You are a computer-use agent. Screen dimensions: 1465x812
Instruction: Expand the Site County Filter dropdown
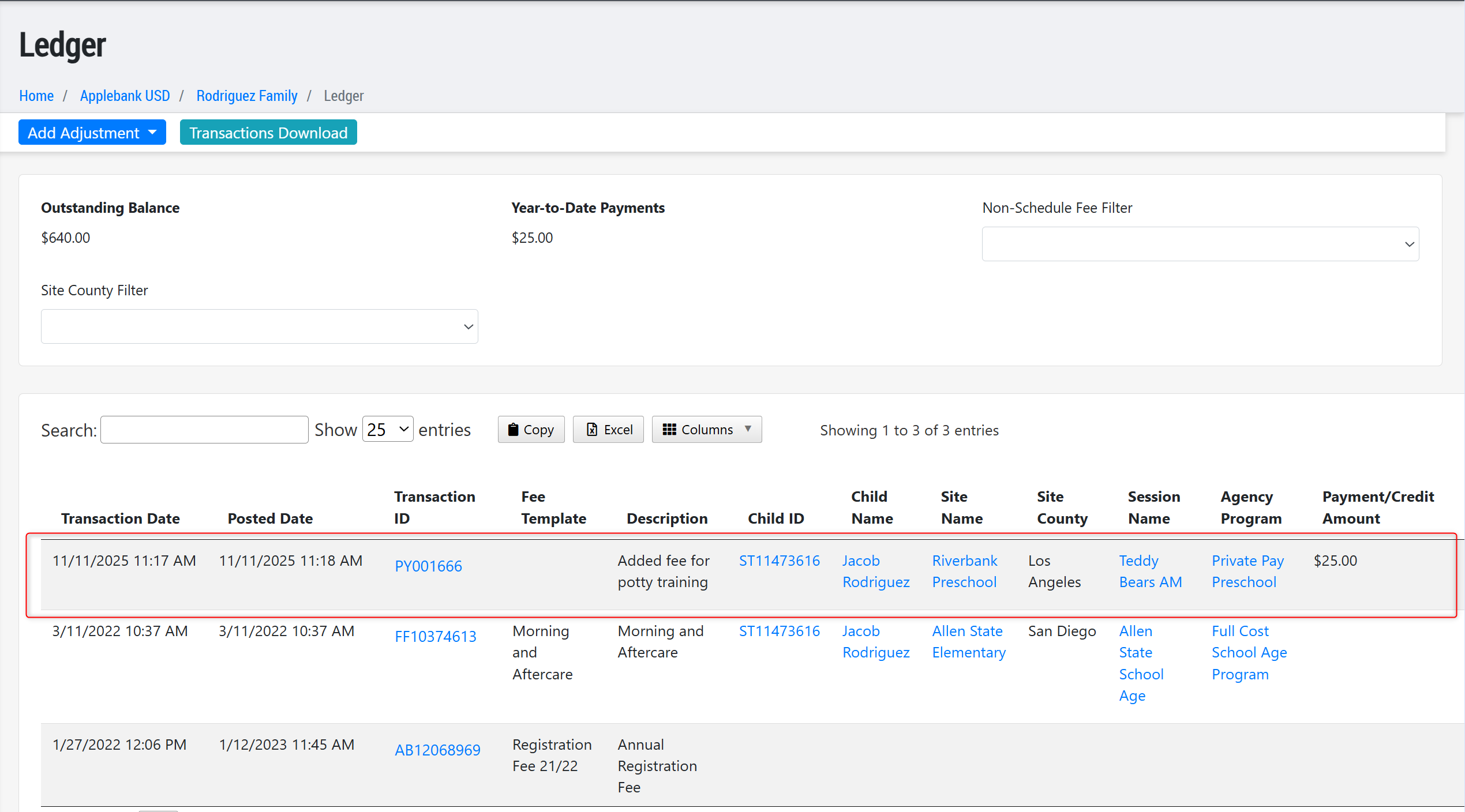[259, 326]
